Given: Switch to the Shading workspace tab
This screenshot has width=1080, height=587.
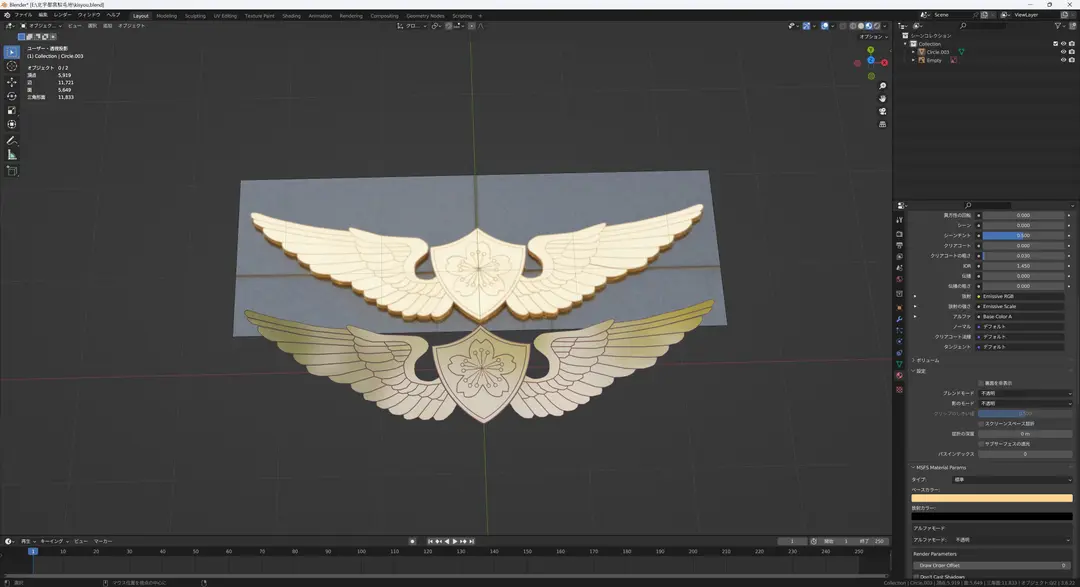Looking at the screenshot, I should pyautogui.click(x=291, y=15).
